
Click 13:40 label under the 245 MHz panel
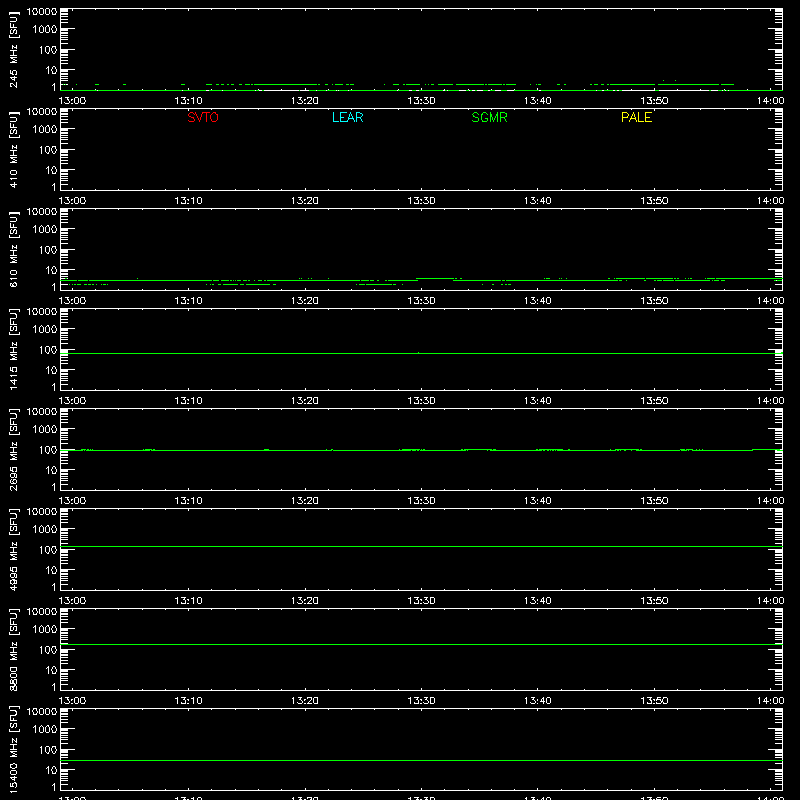click(x=538, y=101)
